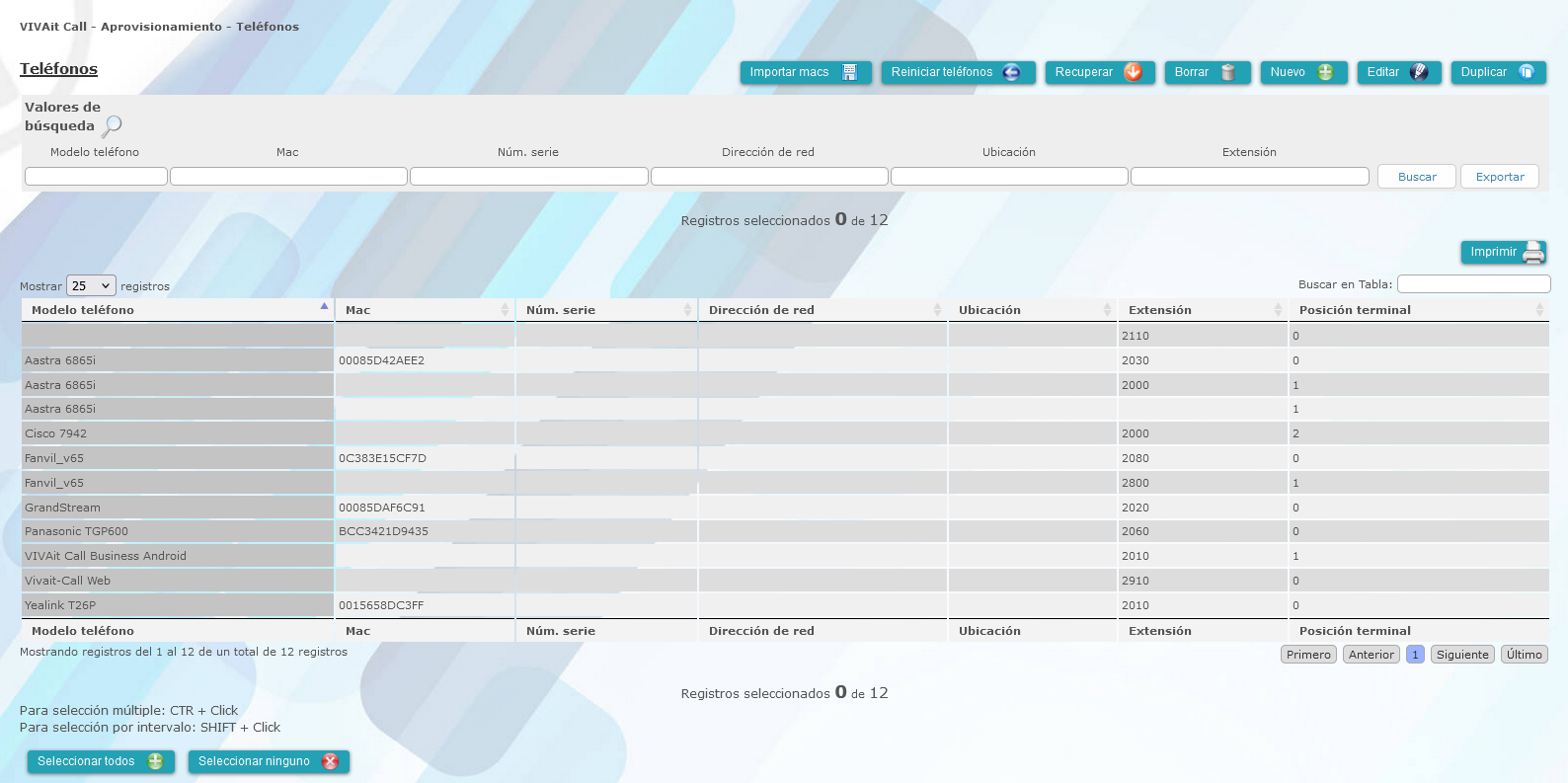The height and width of the screenshot is (783, 1568).
Task: Click the Duplicar copy icon
Action: 1527,72
